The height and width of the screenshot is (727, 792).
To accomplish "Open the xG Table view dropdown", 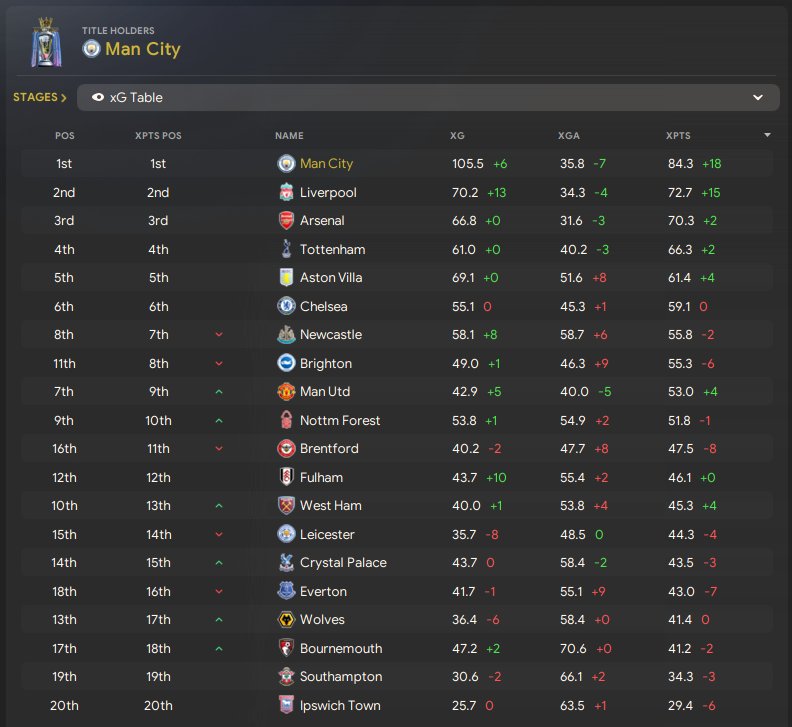I will point(757,98).
